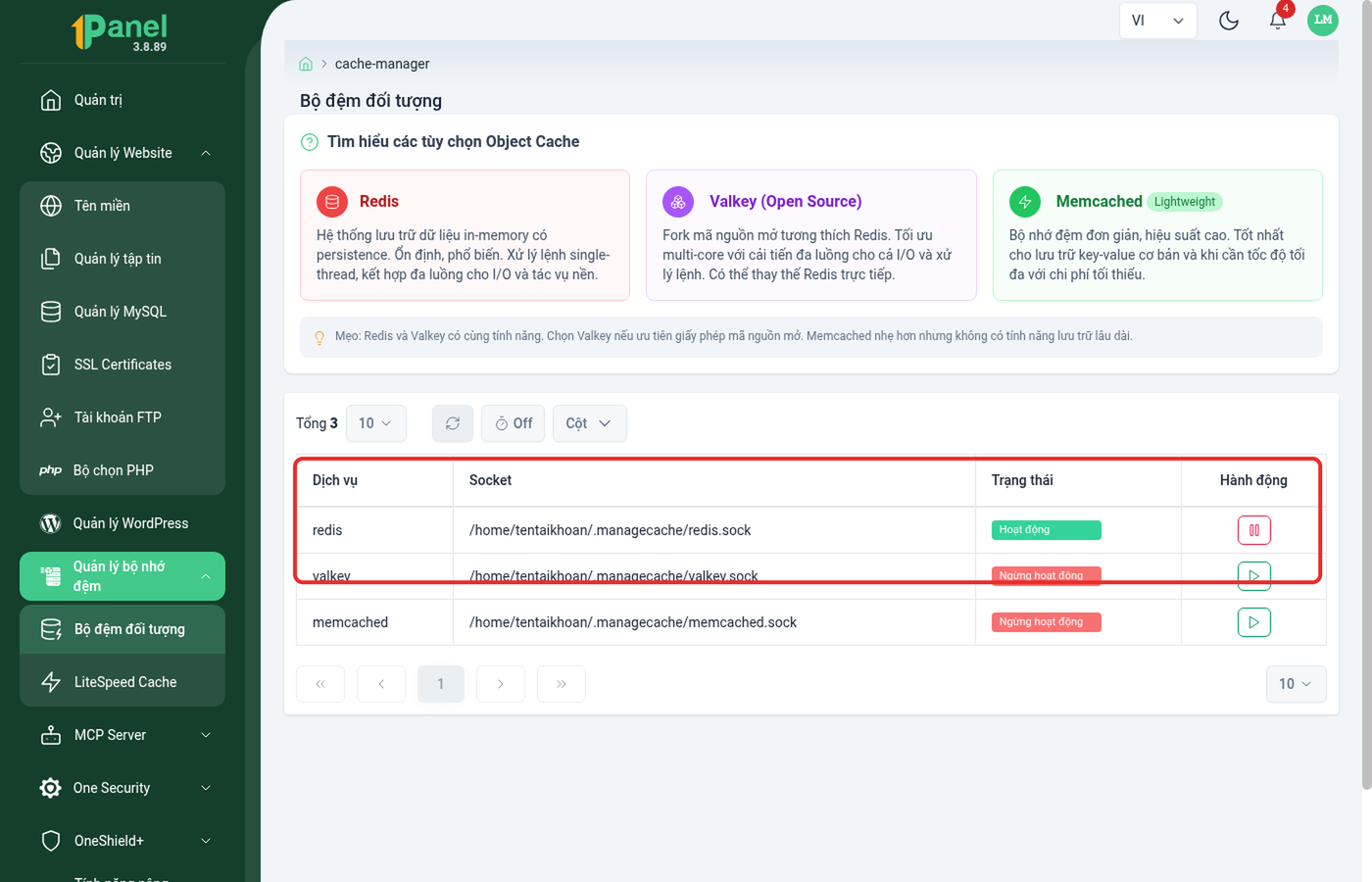Click the help icon beside Tìm hiểu heading
The image size is (1372, 882).
pos(310,142)
